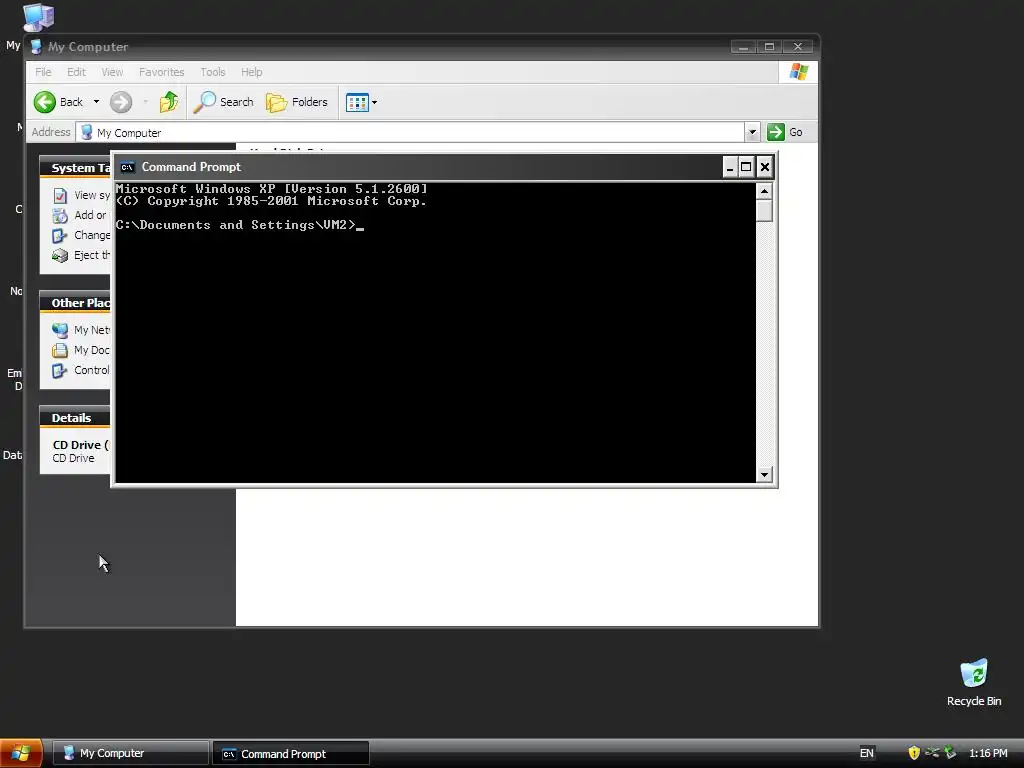Click the Eject this disk link
The width and height of the screenshot is (1024, 768).
pyautogui.click(x=92, y=255)
